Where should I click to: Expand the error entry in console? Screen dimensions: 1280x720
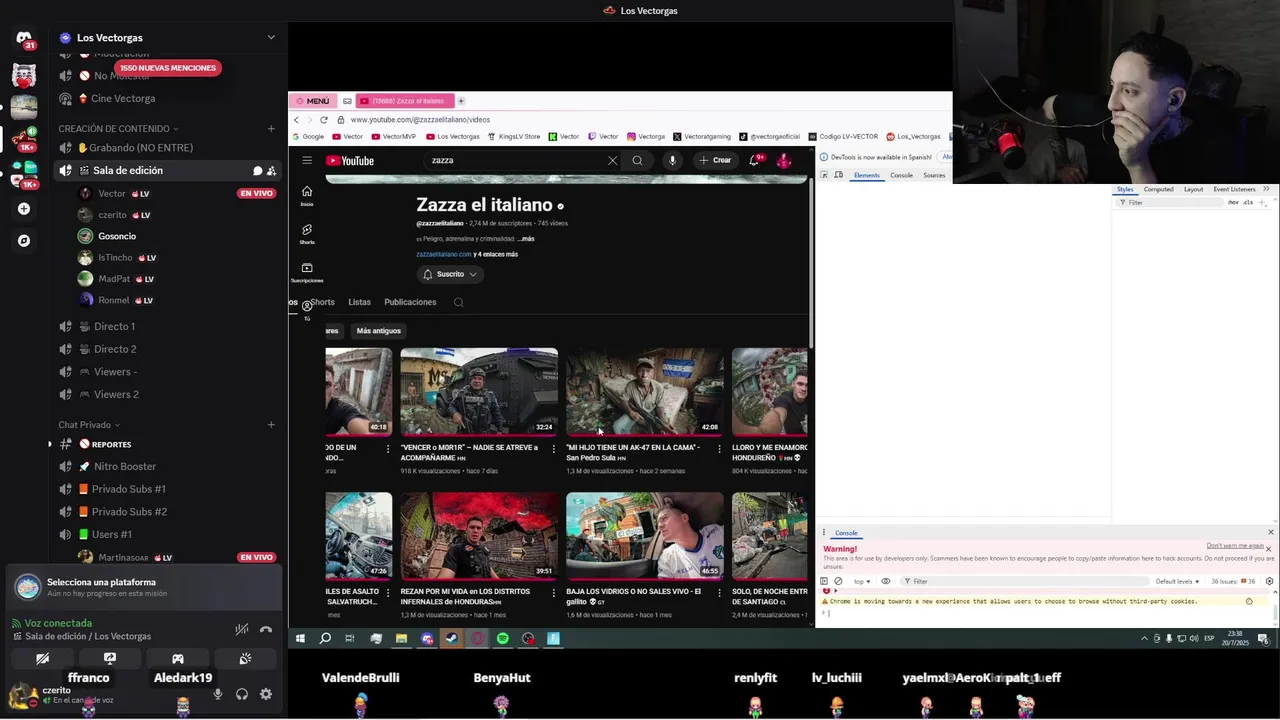coord(835,591)
